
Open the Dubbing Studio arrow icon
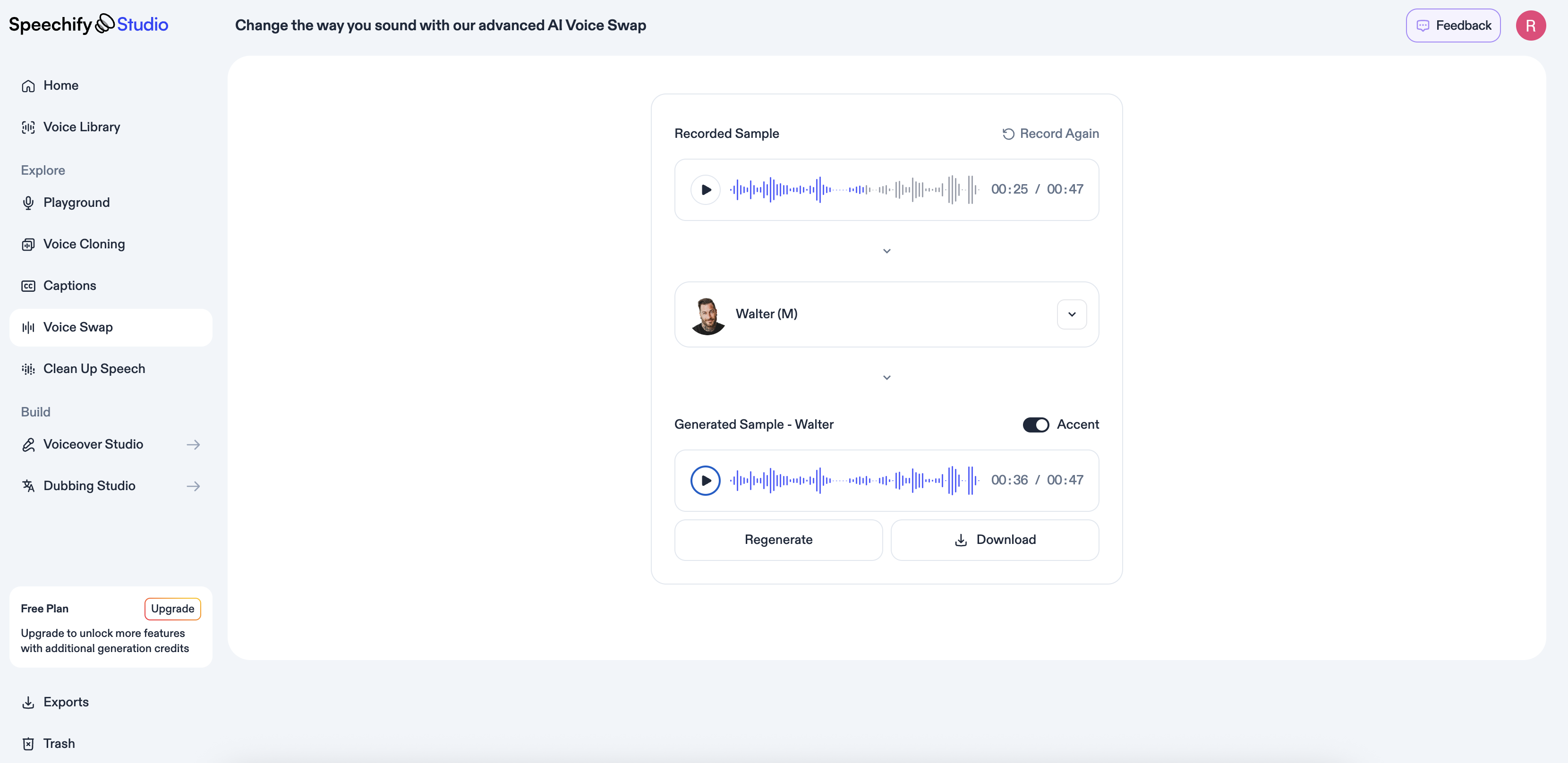tap(194, 485)
